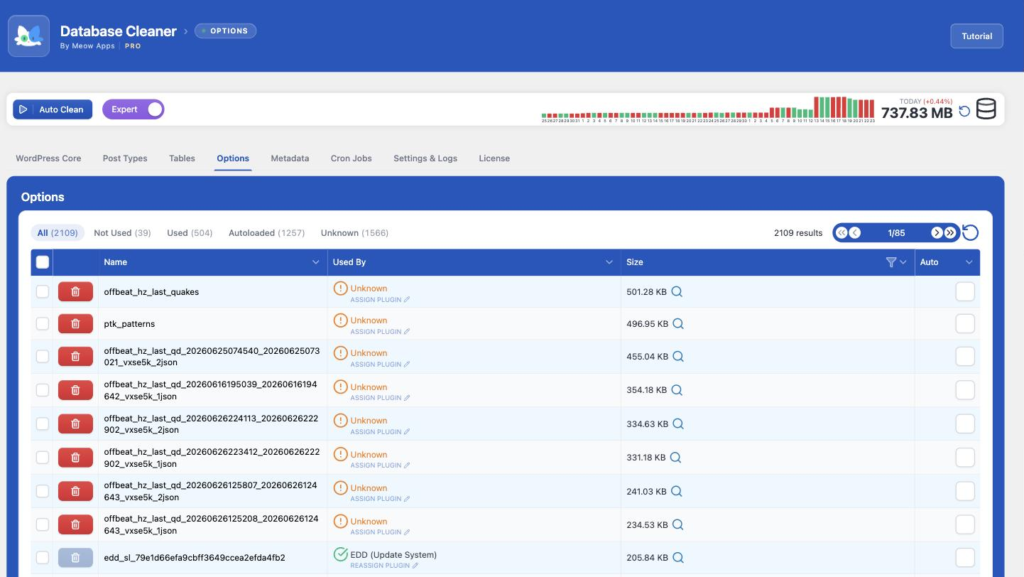Inspect 234.53 KB value with magnifier
The image size is (1024, 577).
[678, 525]
